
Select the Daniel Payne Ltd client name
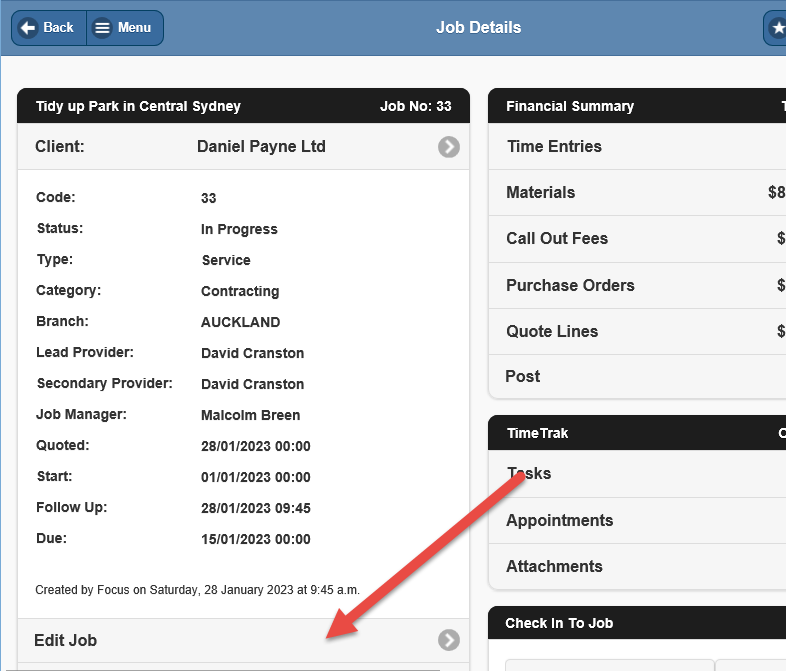[261, 146]
